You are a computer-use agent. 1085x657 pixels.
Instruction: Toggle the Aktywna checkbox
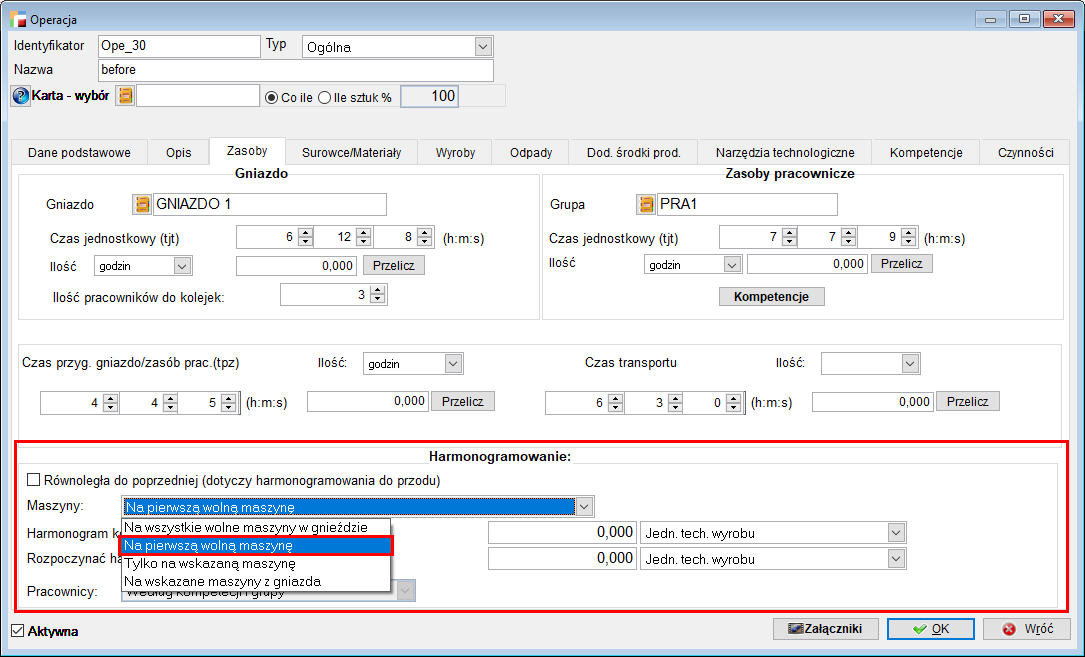[17, 631]
